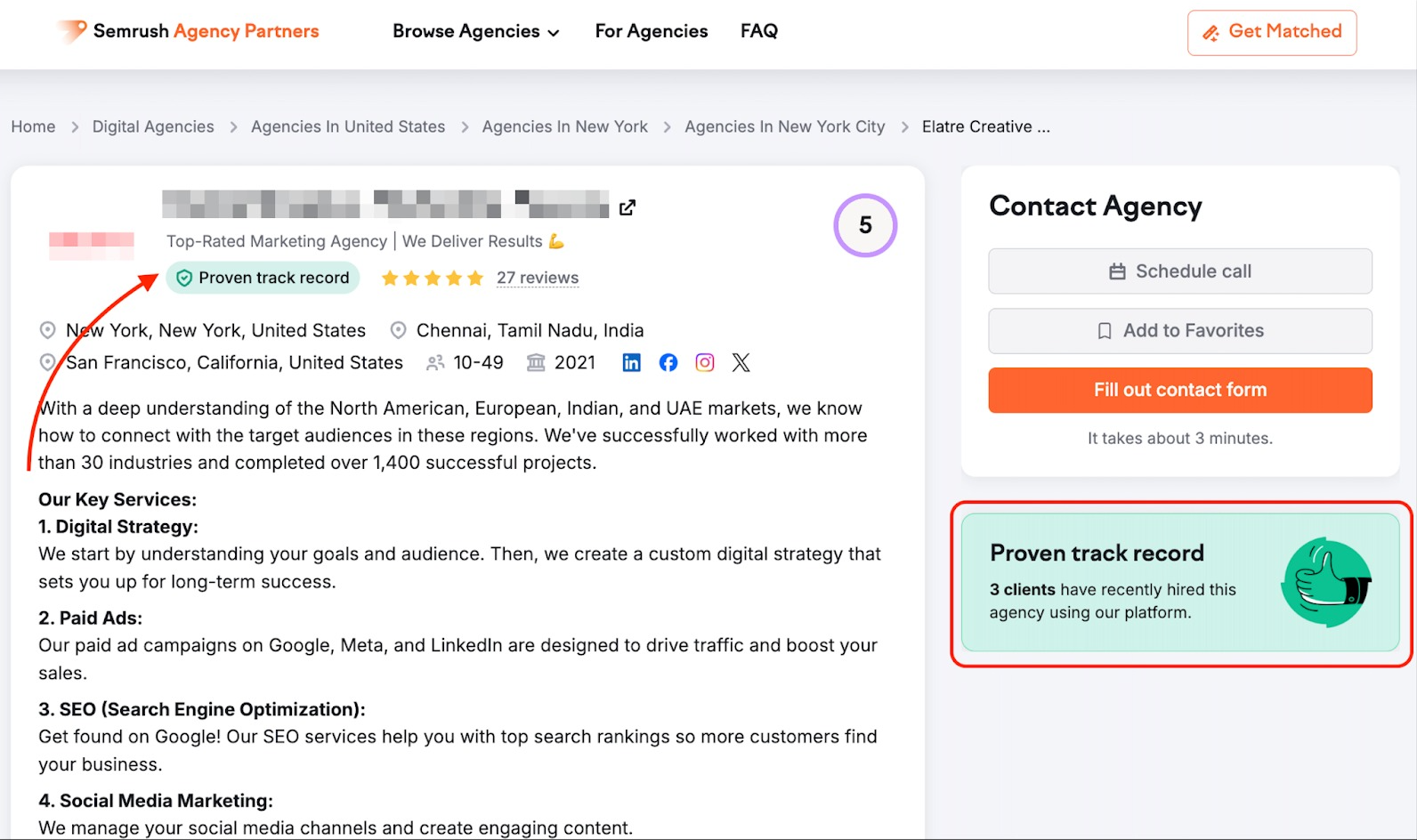Image resolution: width=1417 pixels, height=840 pixels.
Task: Open the For Agencies menu item
Action: pos(652,31)
